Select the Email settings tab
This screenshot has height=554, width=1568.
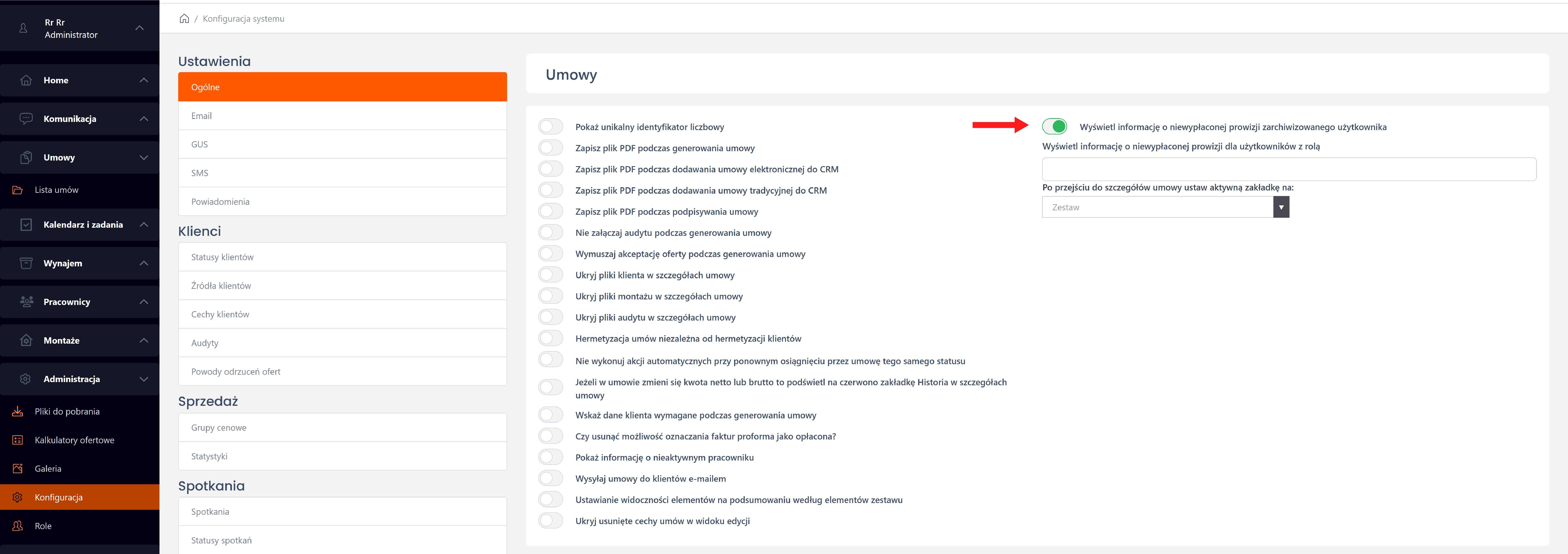(x=342, y=116)
